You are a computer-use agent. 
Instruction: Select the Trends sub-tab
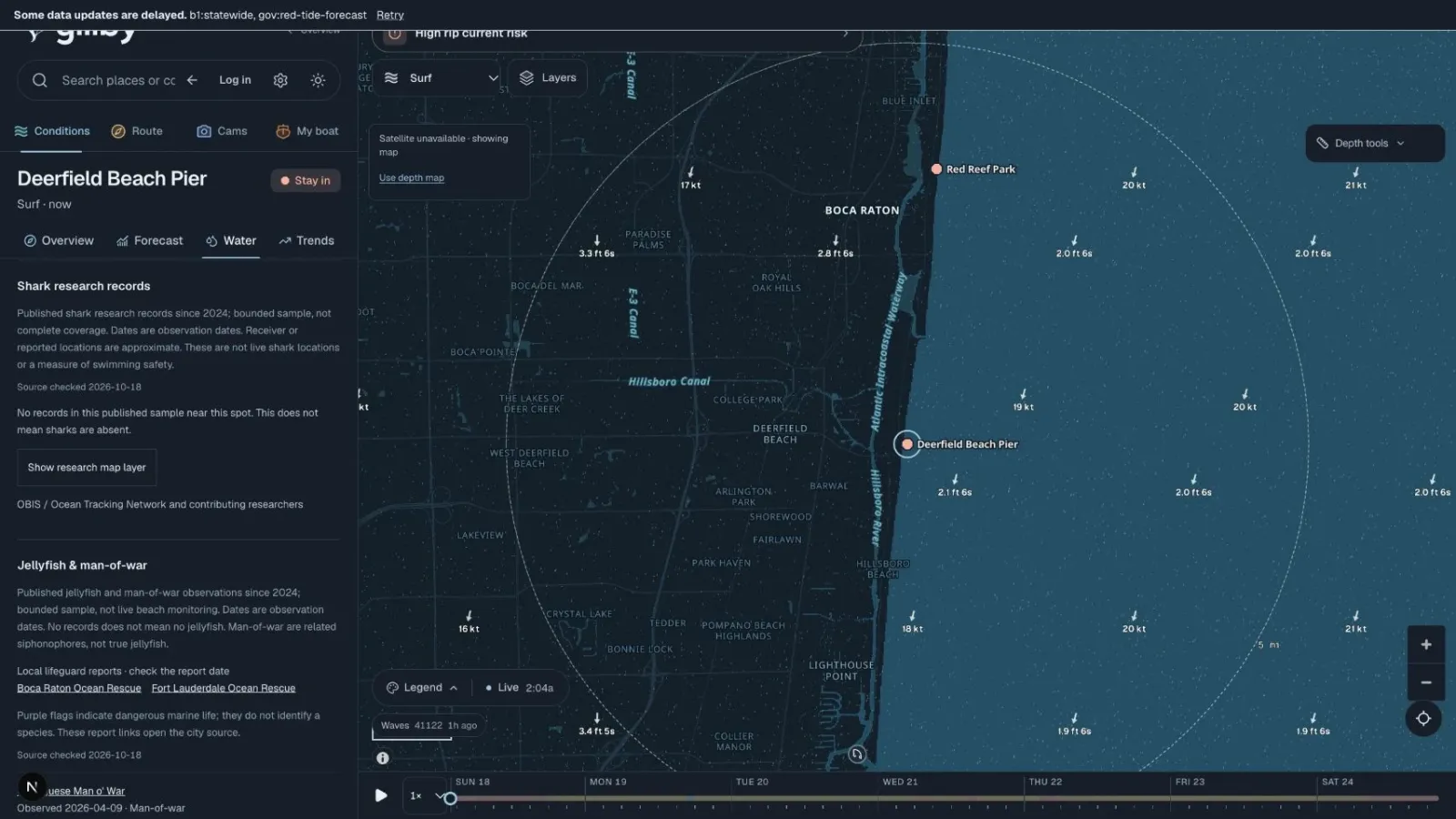306,241
